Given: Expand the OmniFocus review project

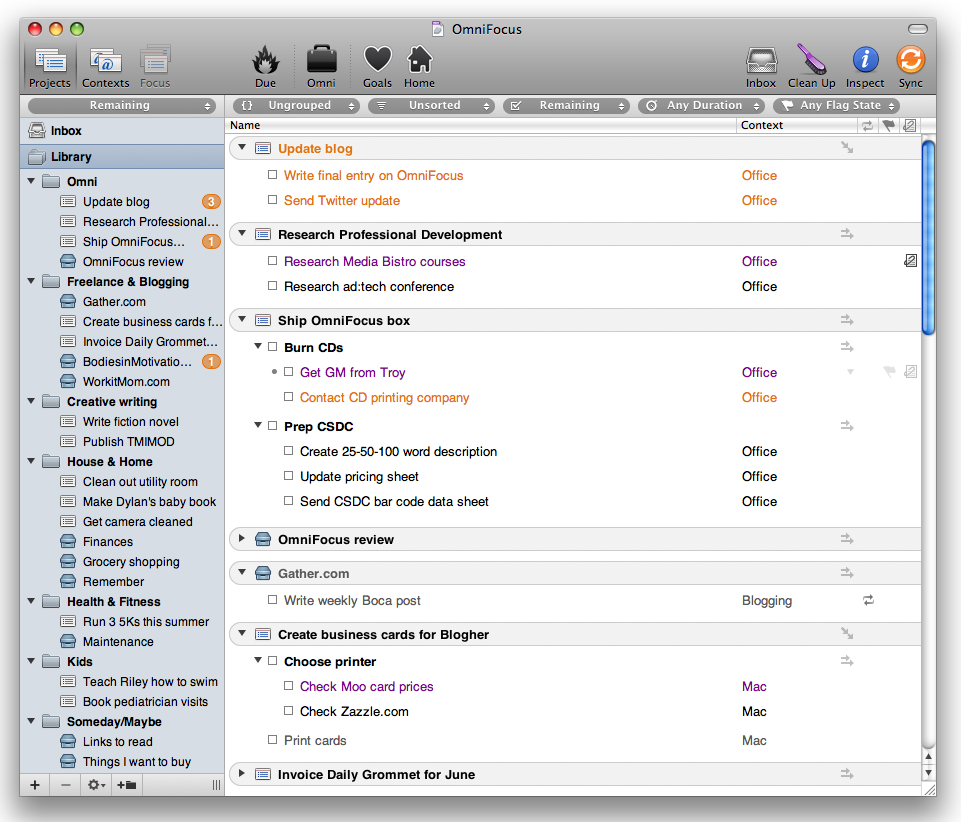Looking at the screenshot, I should tap(242, 538).
